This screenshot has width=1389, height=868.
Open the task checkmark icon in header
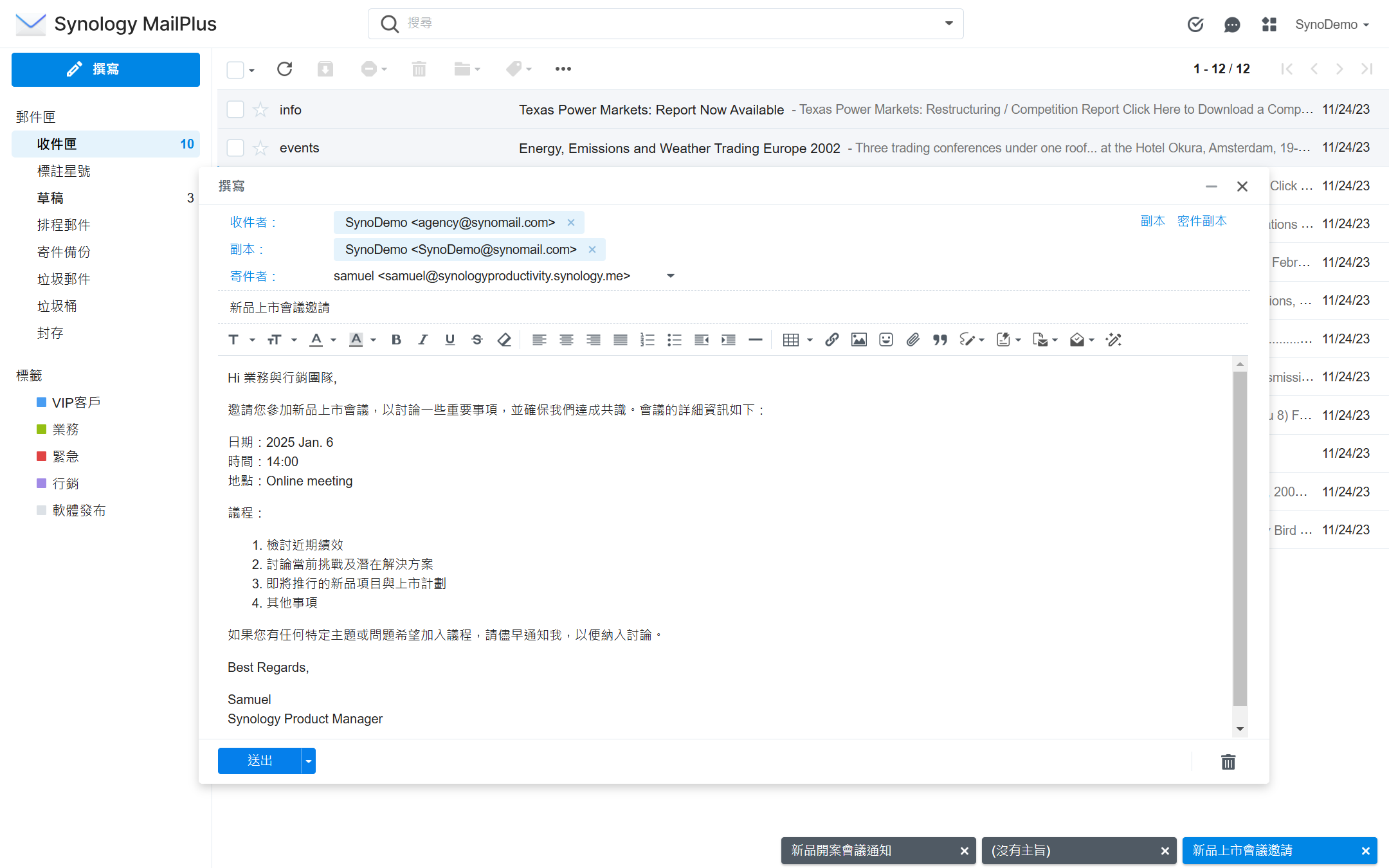click(x=1195, y=24)
